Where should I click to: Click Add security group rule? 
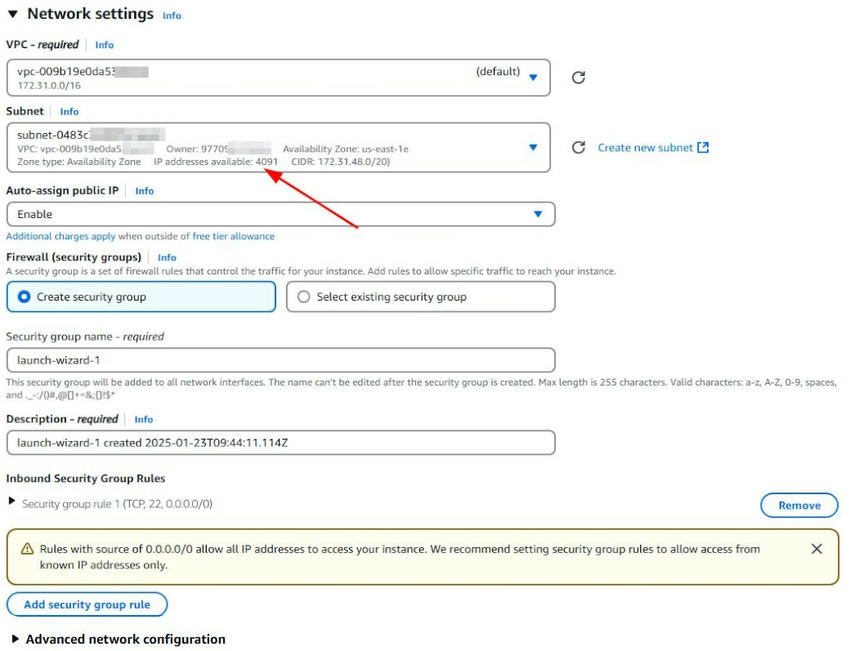pyautogui.click(x=87, y=604)
